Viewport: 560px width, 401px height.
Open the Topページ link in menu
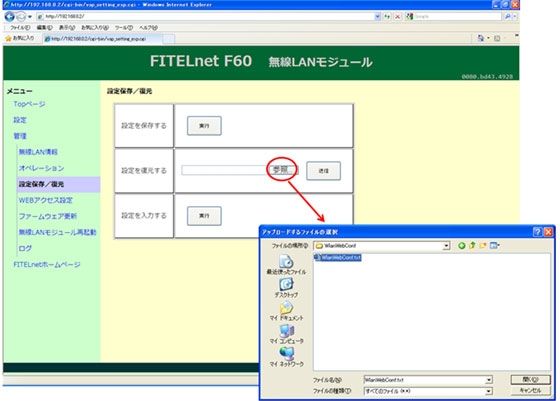29,104
